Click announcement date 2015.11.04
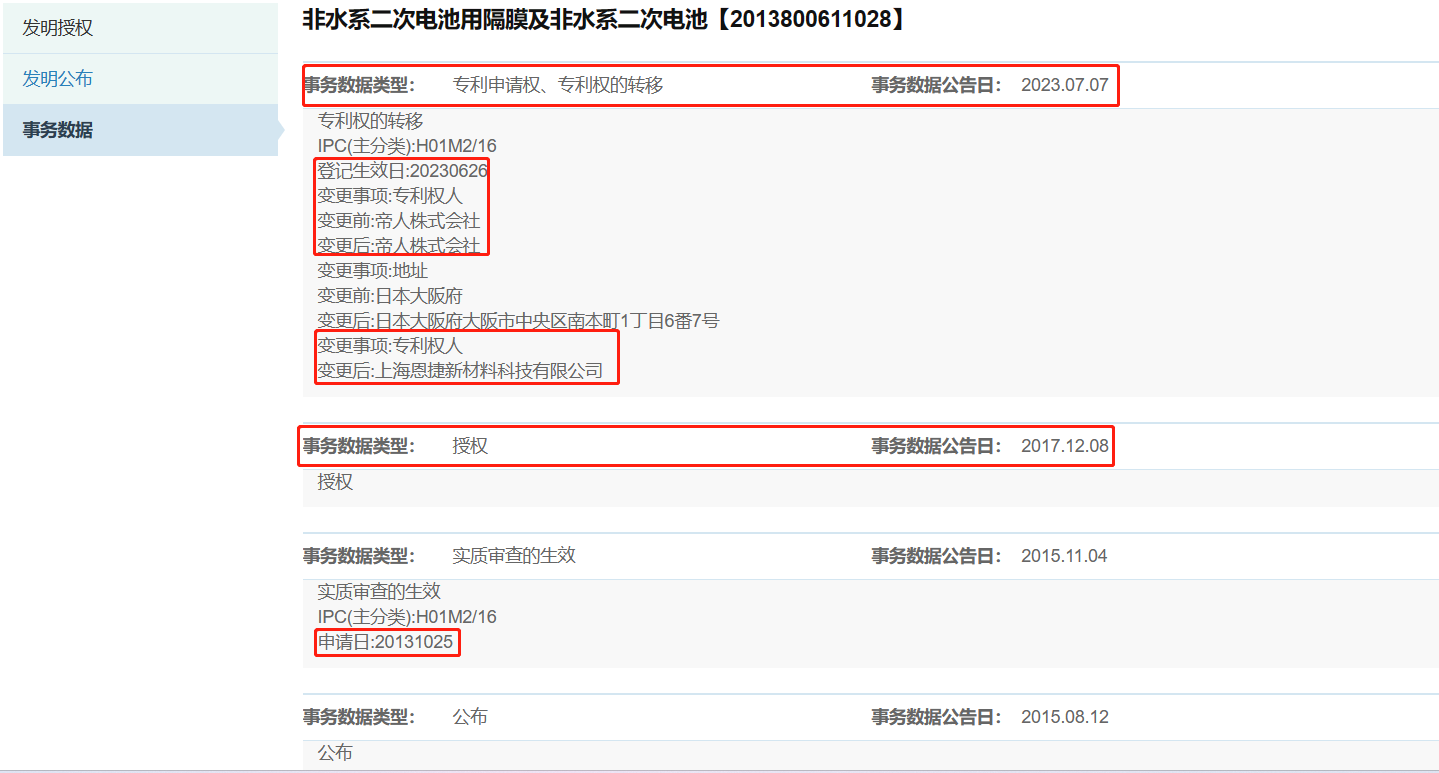Image resolution: width=1439 pixels, height=773 pixels. (x=1064, y=556)
